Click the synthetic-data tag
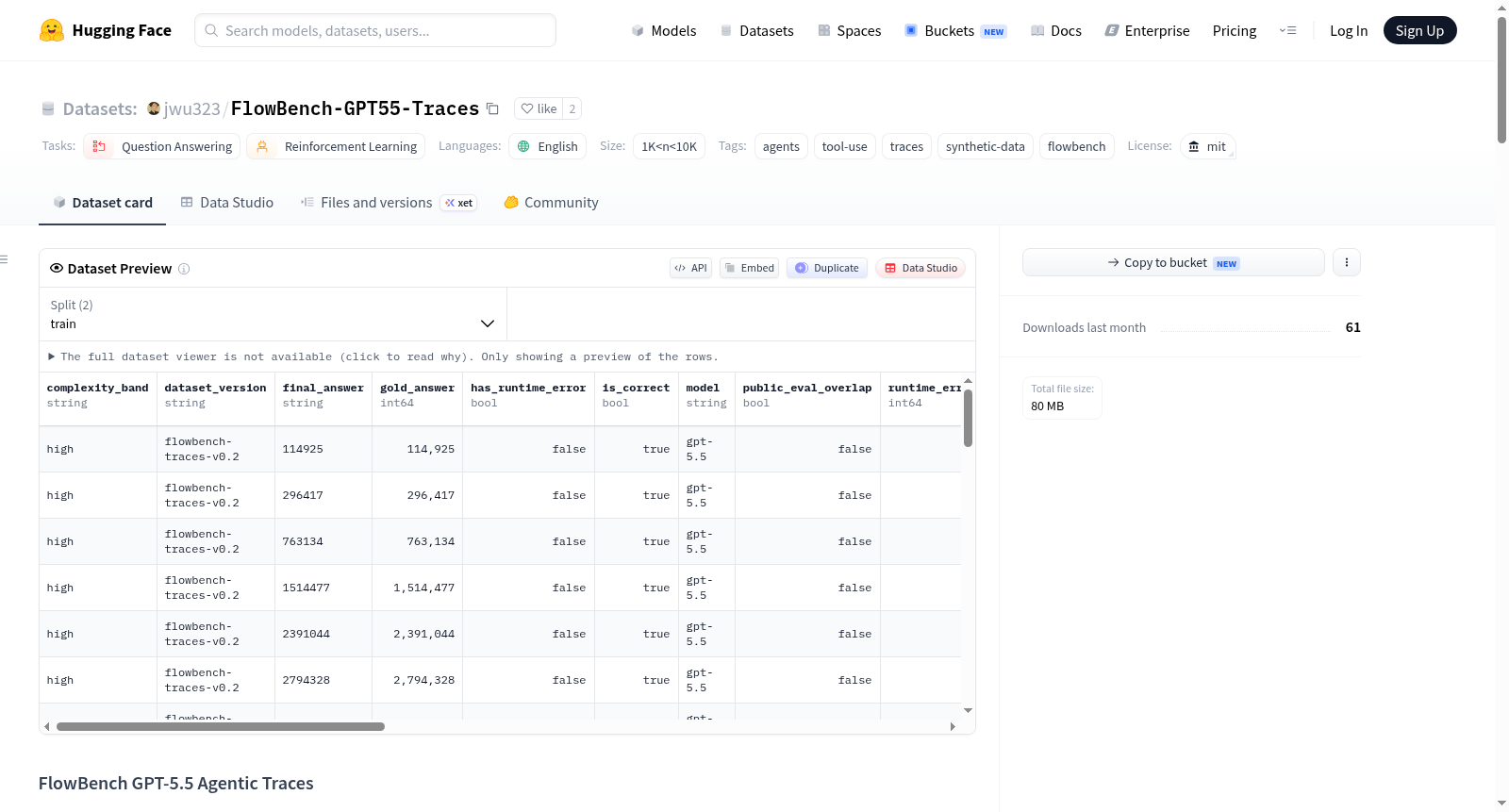The width and height of the screenshot is (1509, 812). coord(985,146)
